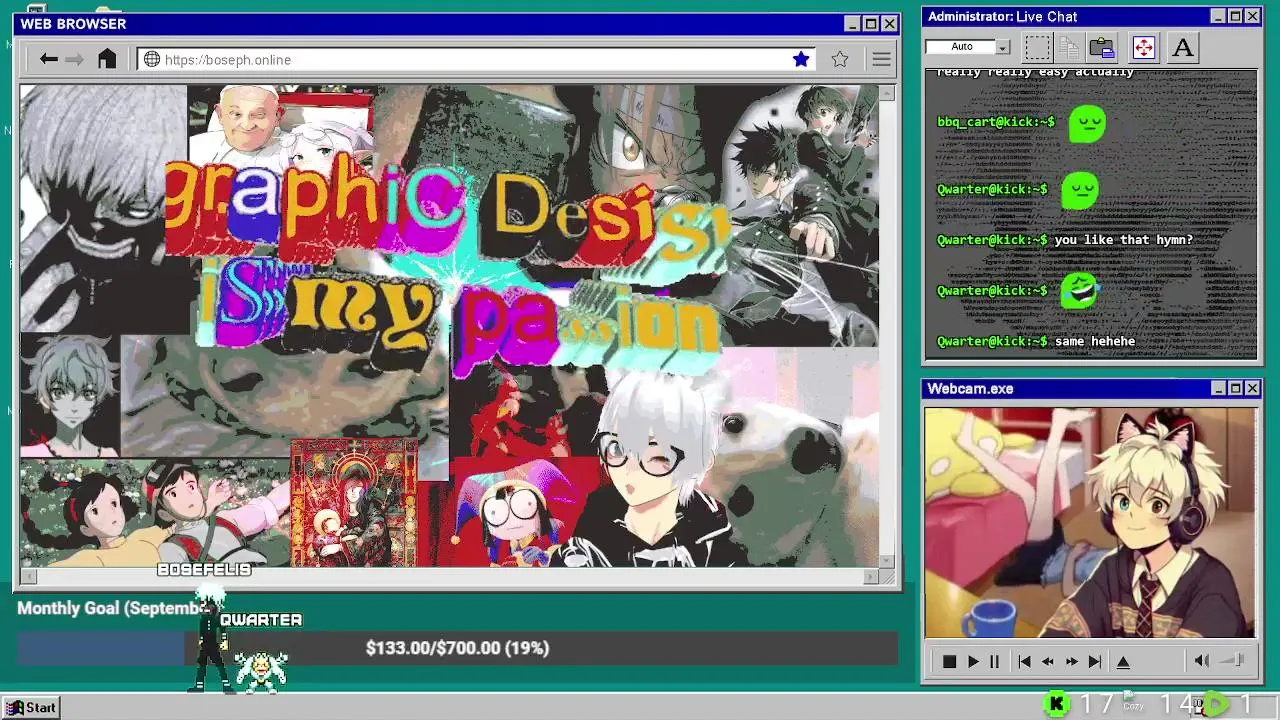Image resolution: width=1280 pixels, height=720 pixels.
Task: Click the browser scrollbar left arrow
Action: pos(28,576)
